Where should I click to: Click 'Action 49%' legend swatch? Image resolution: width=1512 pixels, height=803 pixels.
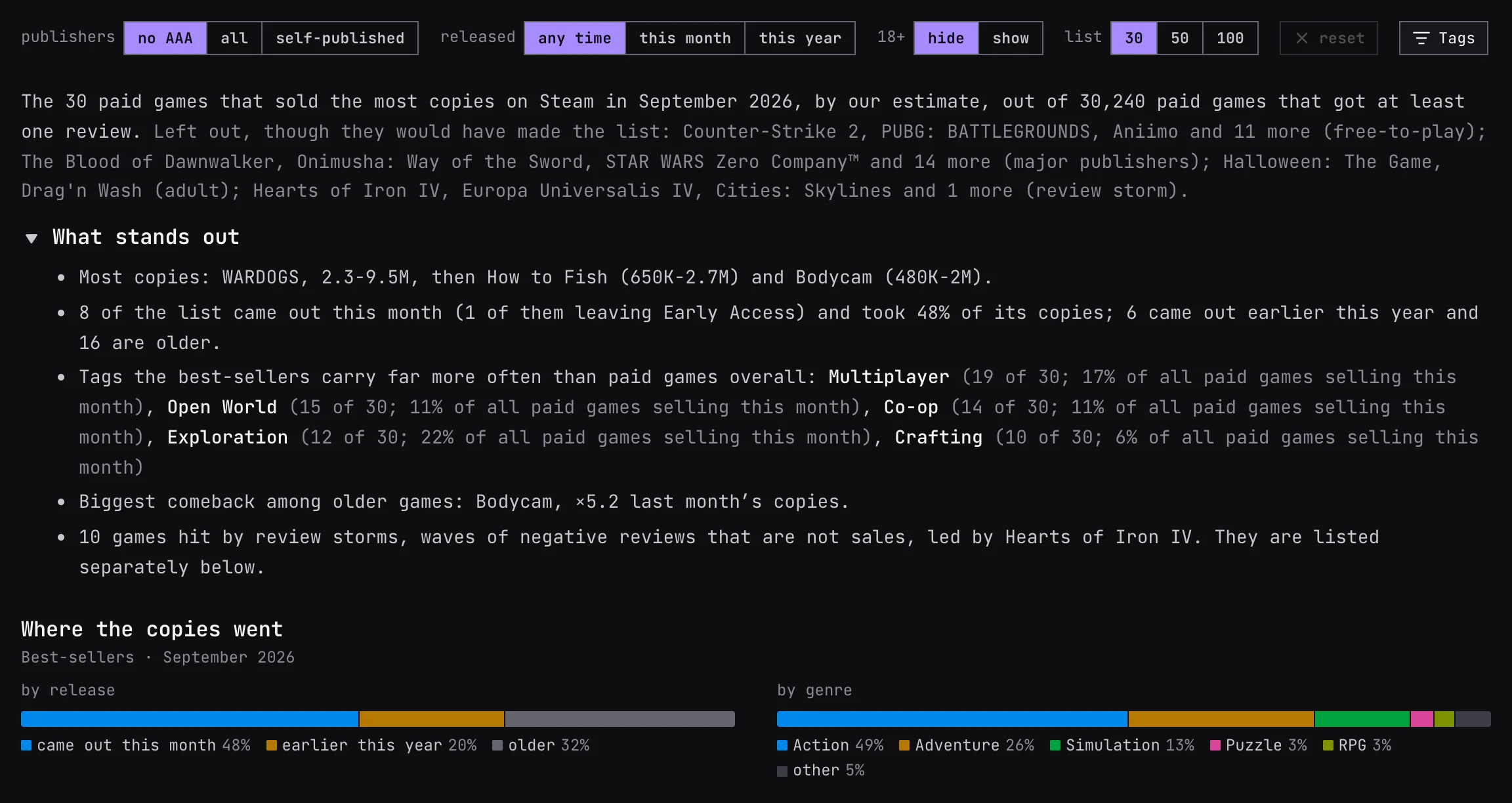pos(782,745)
